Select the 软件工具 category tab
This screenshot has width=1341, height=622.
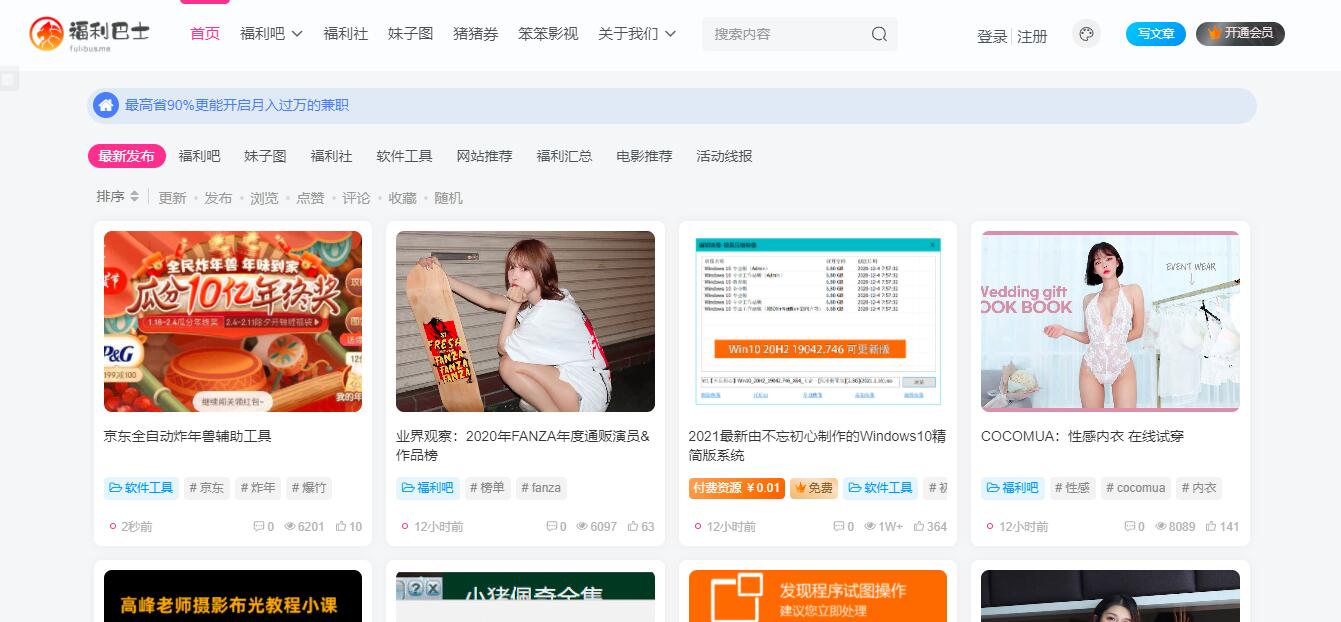404,156
